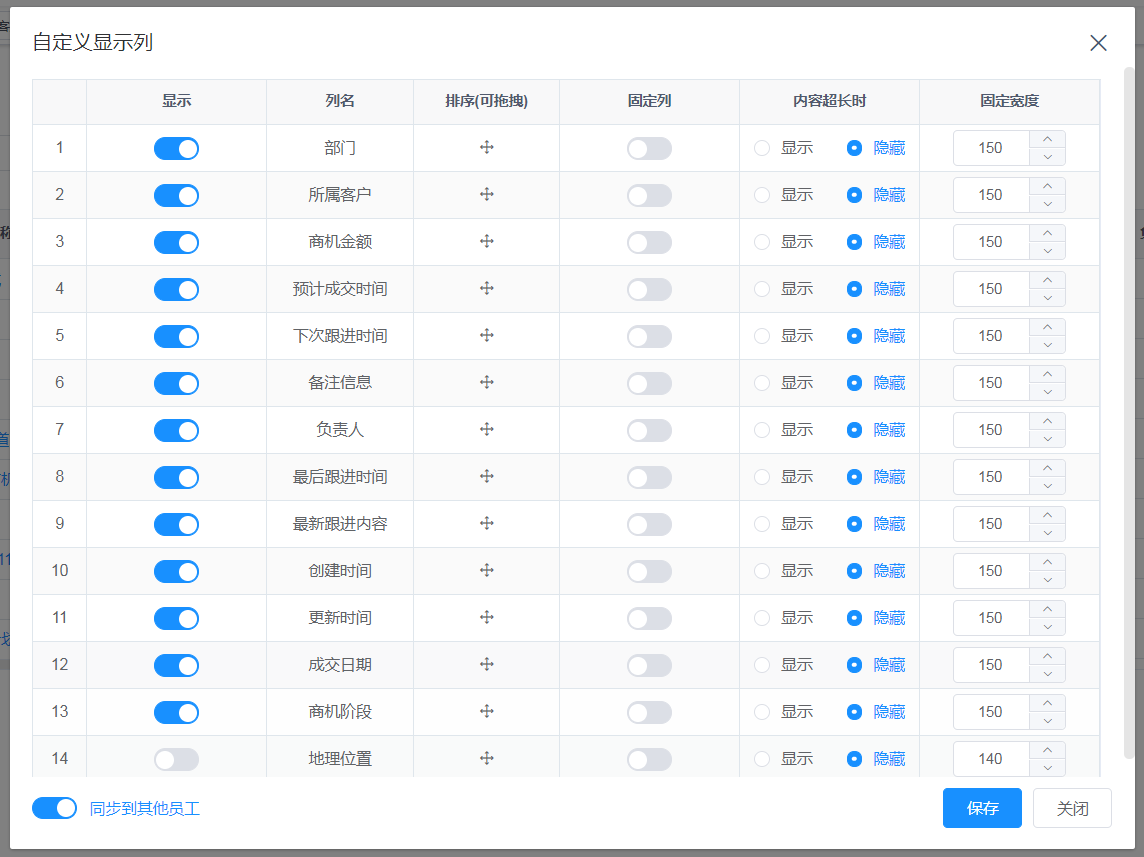Enable fixed column toggle for 商机阶段

click(649, 713)
